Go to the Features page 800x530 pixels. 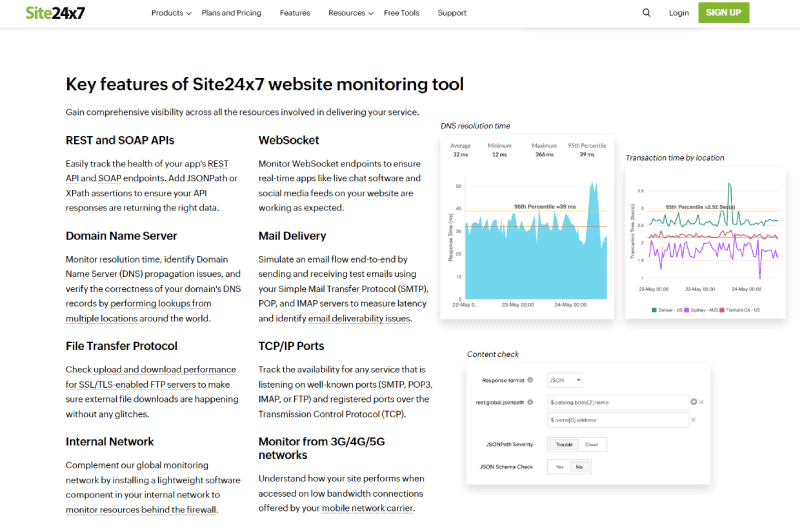[x=295, y=13]
